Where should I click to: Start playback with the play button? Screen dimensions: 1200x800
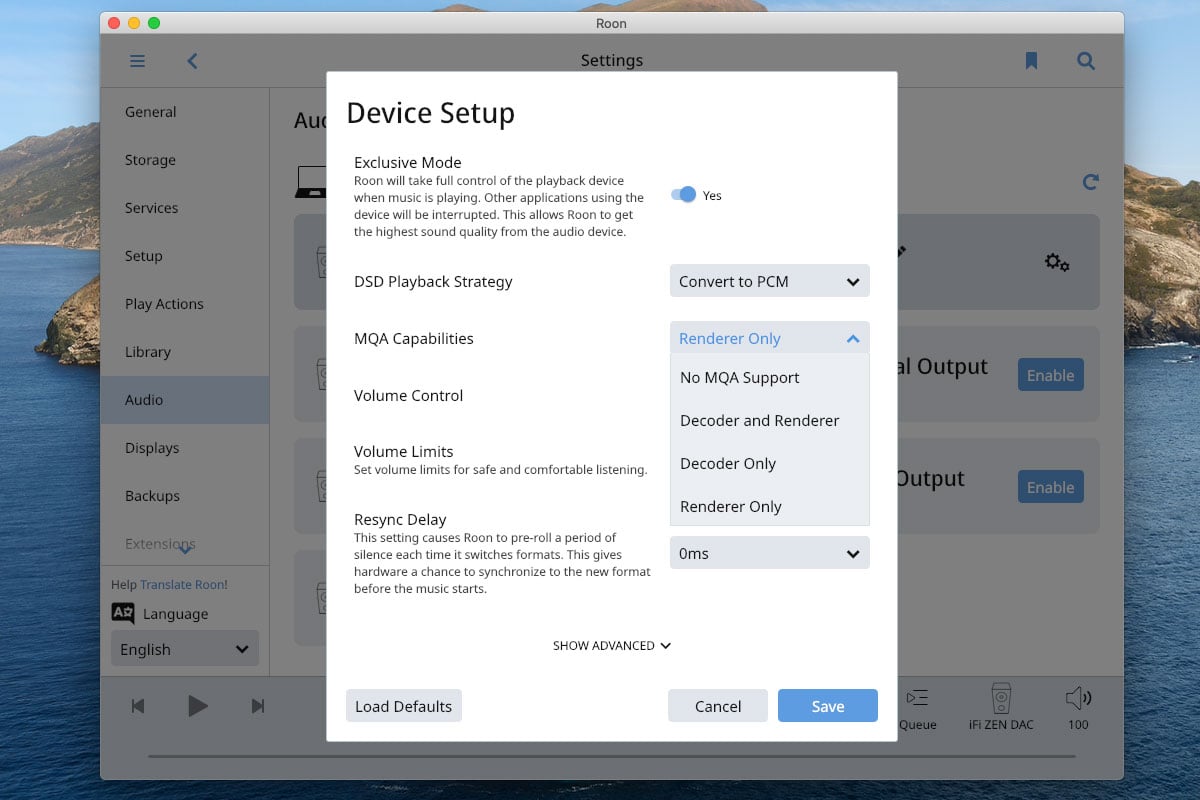click(x=198, y=706)
